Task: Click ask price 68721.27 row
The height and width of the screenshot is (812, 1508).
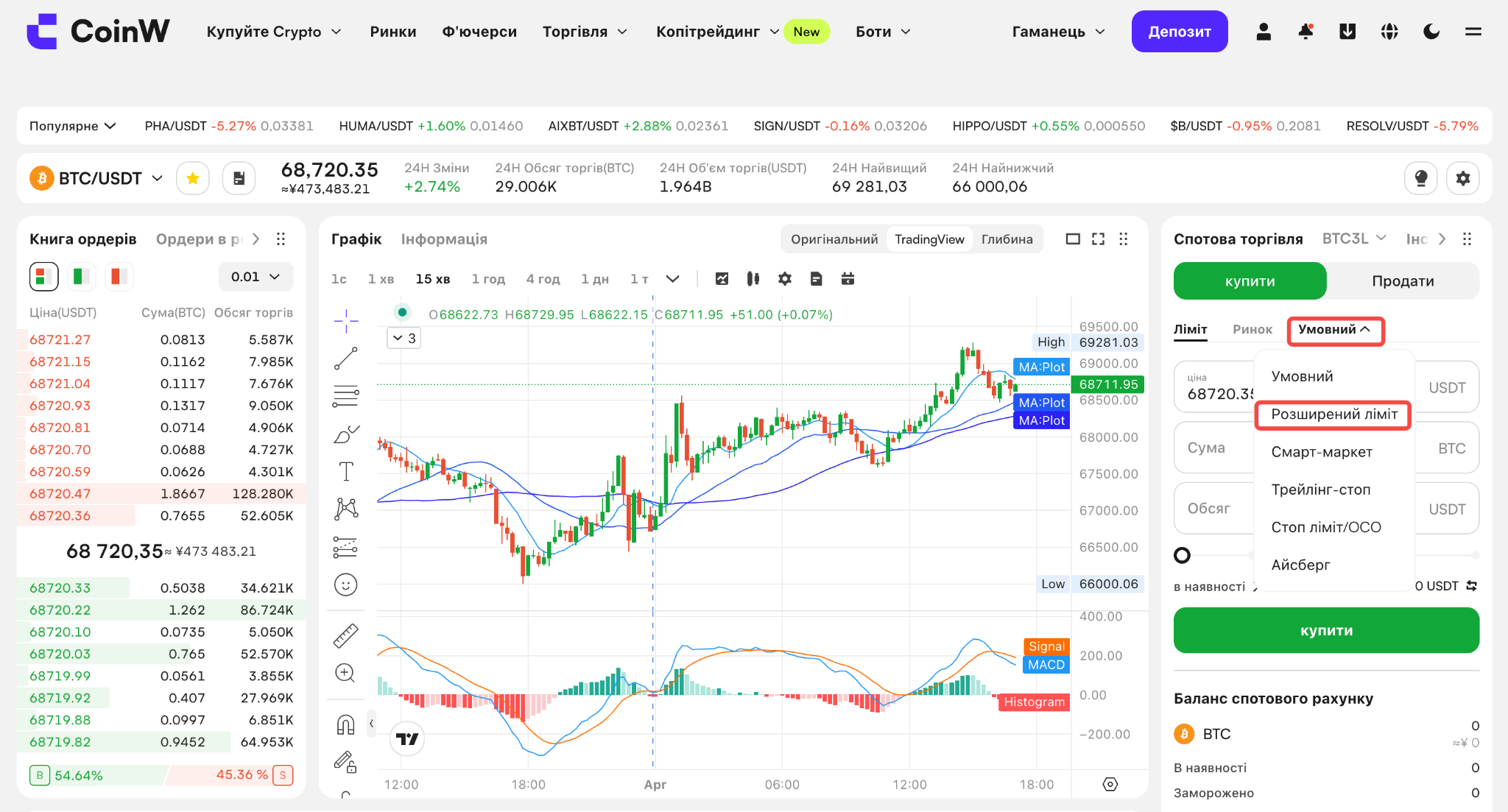Action: click(x=161, y=340)
